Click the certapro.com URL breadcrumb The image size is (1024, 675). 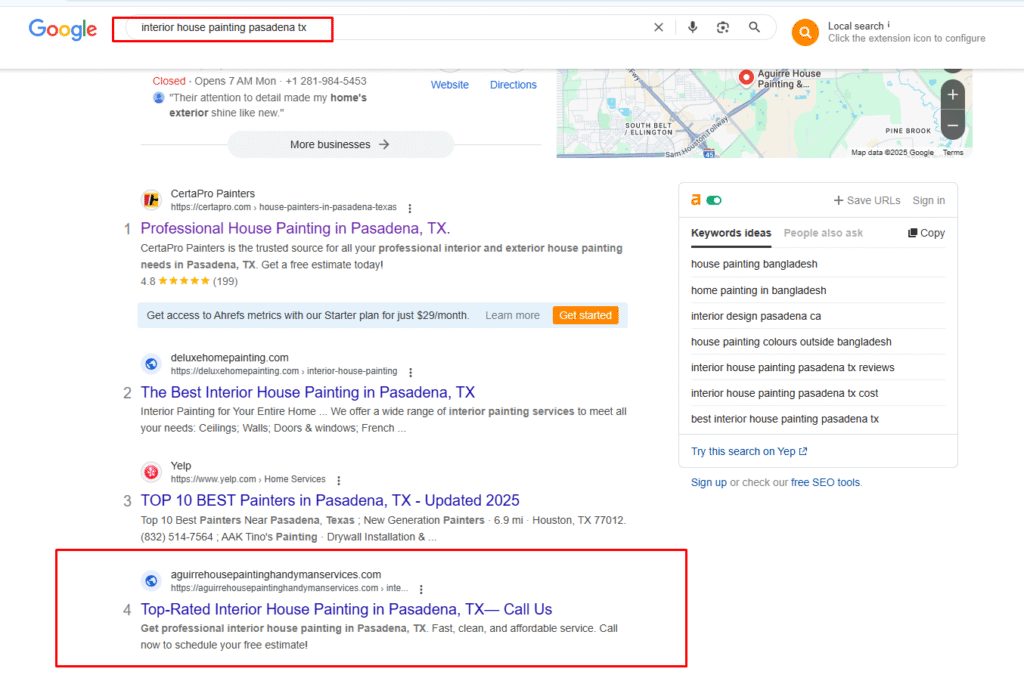[283, 207]
